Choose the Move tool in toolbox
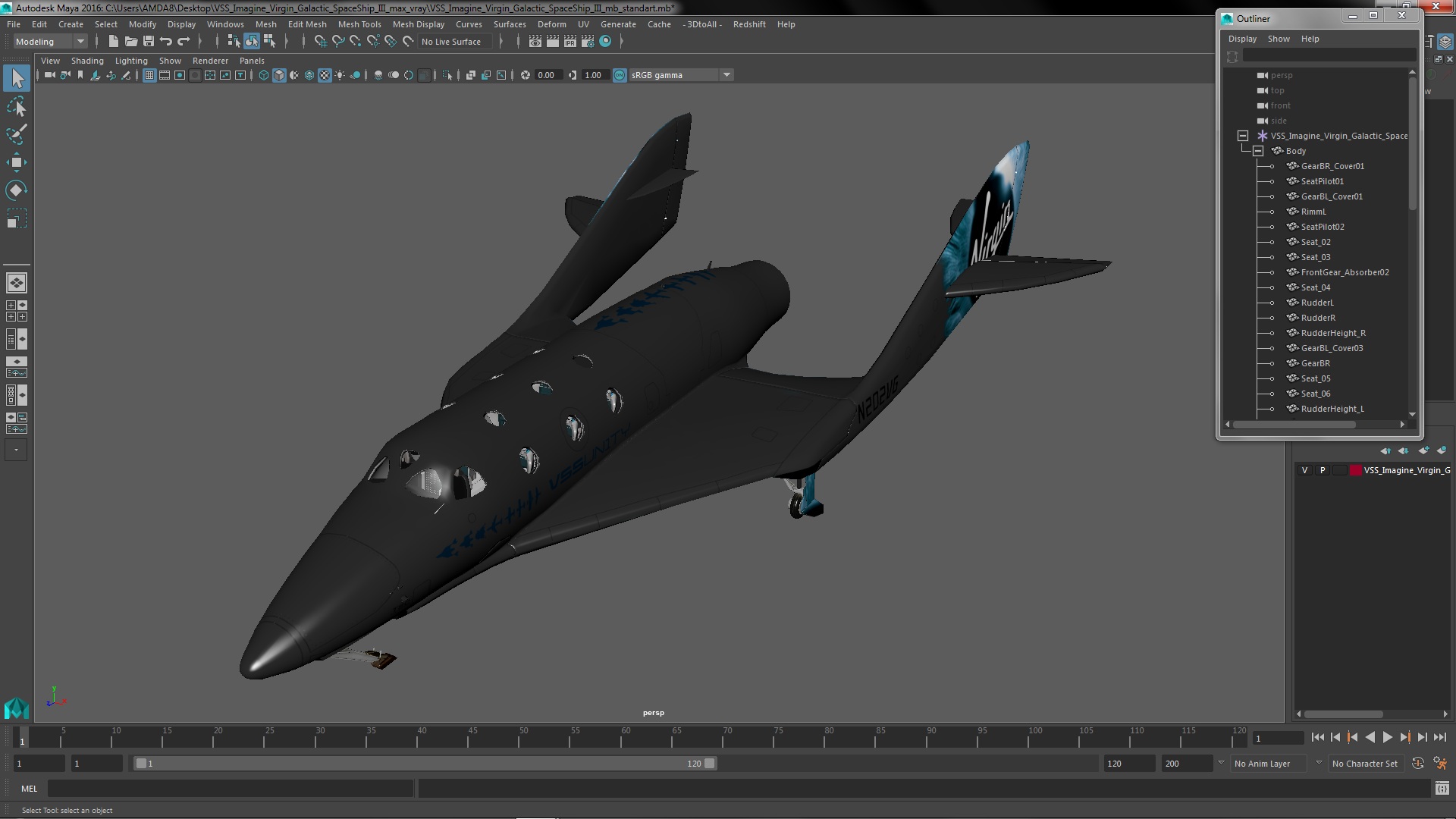Screen dimensions: 1456x819 [17, 162]
